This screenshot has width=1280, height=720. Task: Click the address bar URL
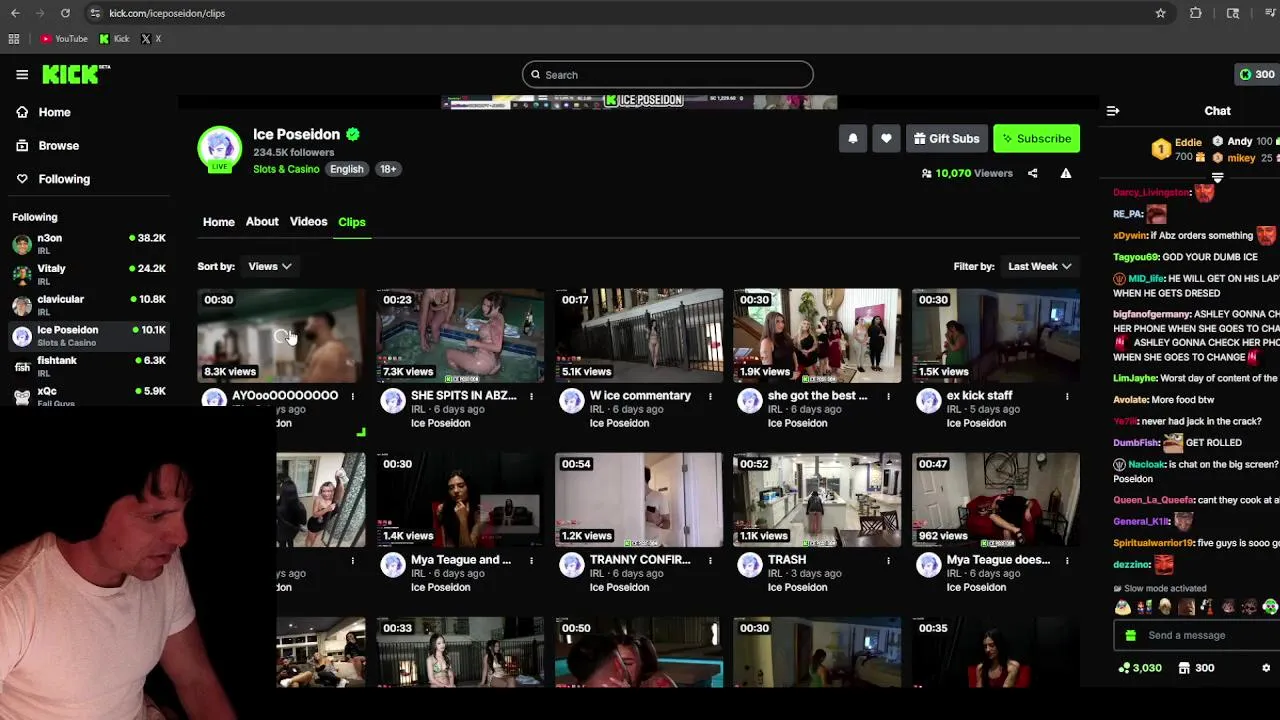pyautogui.click(x=167, y=13)
